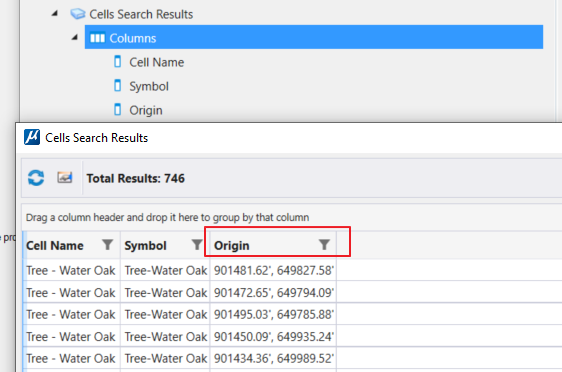562x372 pixels.
Task: Open the Symbol column filter
Action: click(x=197, y=245)
